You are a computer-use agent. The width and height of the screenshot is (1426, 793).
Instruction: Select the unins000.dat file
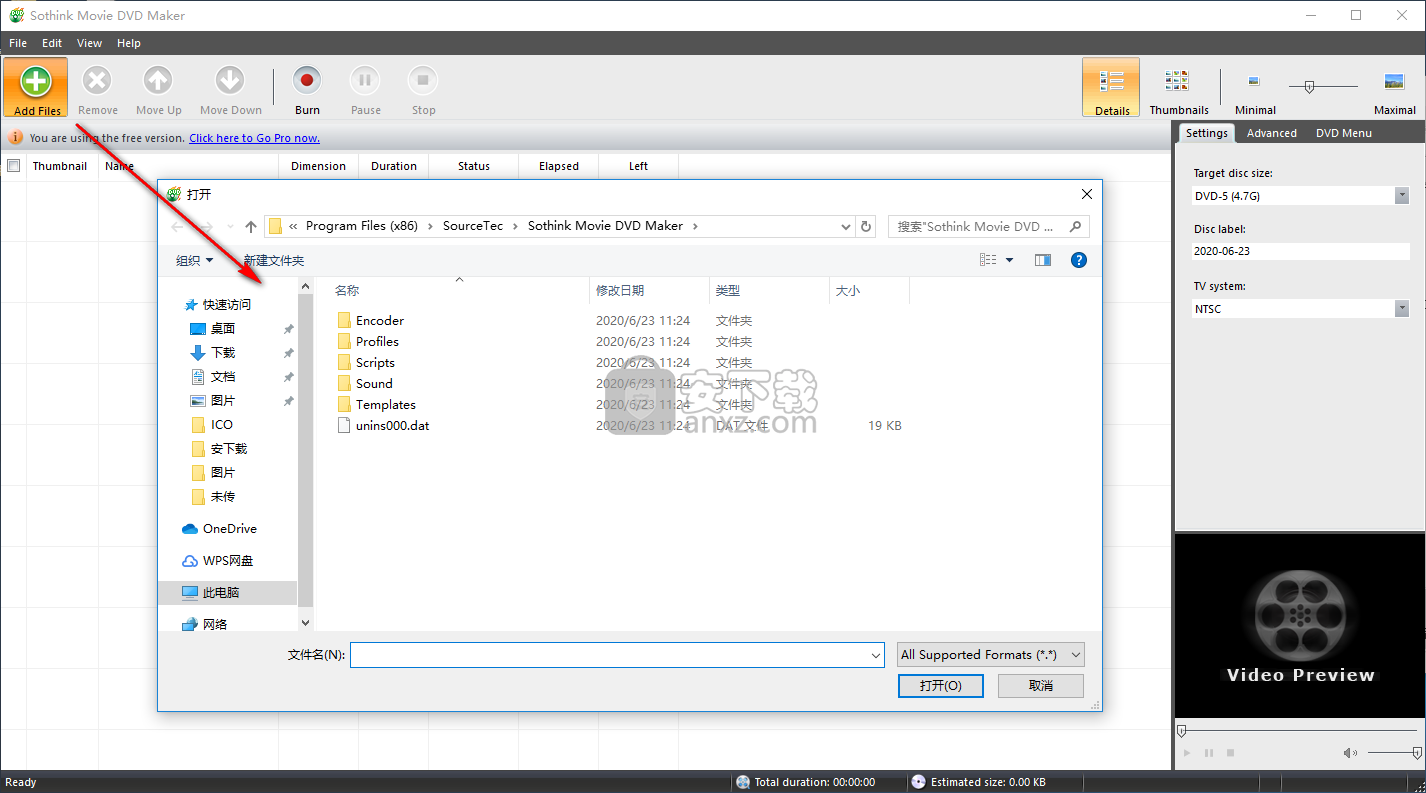(392, 425)
